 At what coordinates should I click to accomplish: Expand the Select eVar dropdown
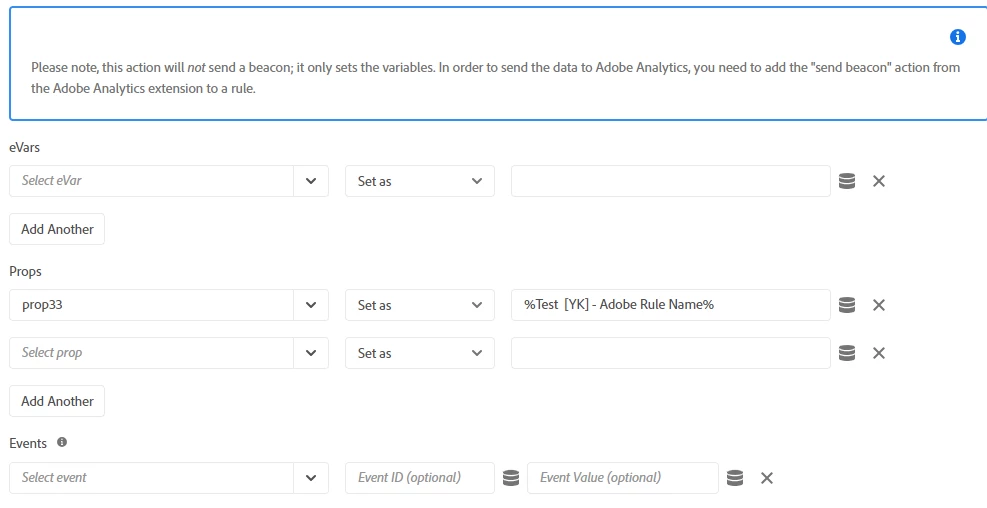[310, 181]
